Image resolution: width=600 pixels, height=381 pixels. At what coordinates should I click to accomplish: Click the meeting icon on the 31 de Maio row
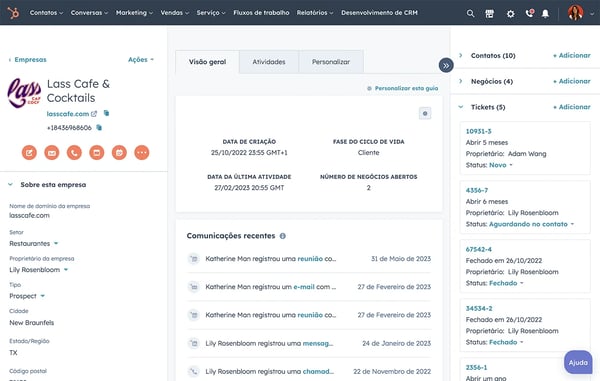194,259
